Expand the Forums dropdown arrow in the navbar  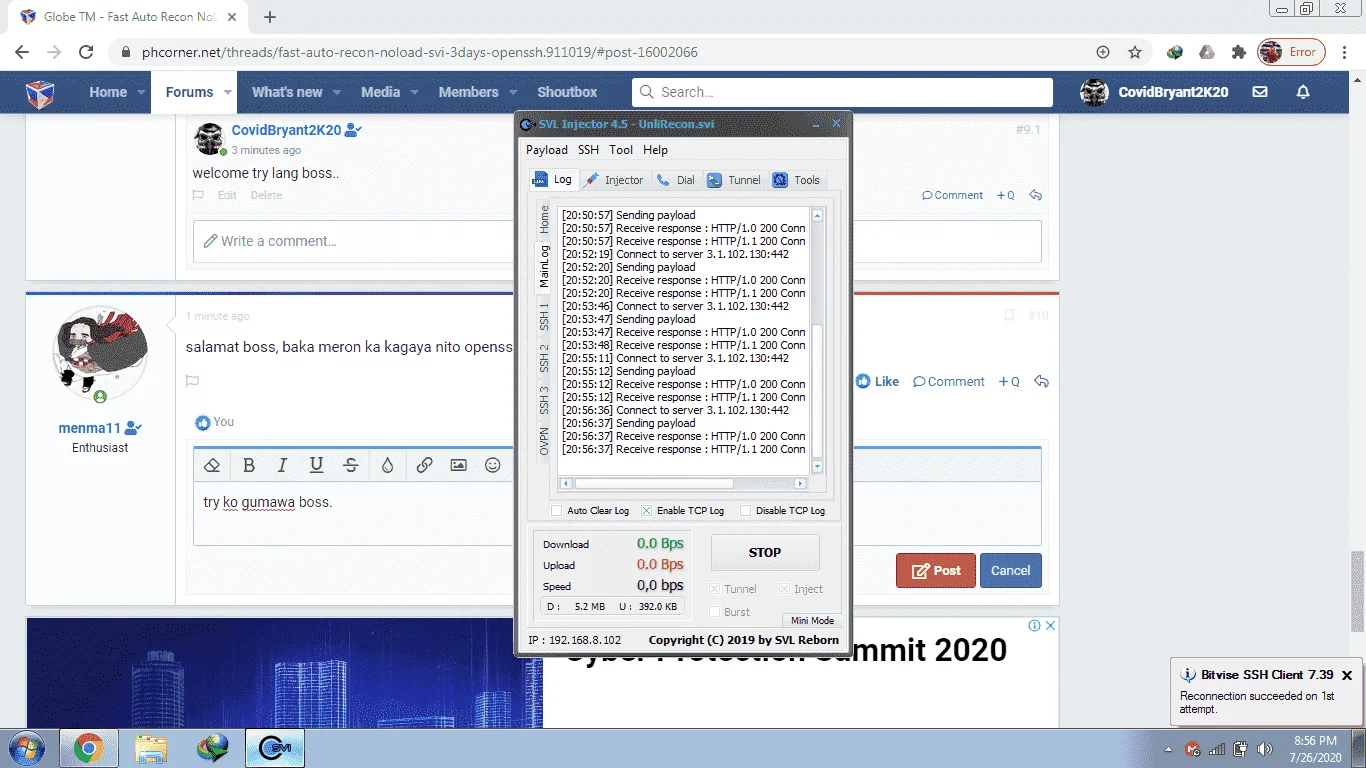pyautogui.click(x=228, y=92)
